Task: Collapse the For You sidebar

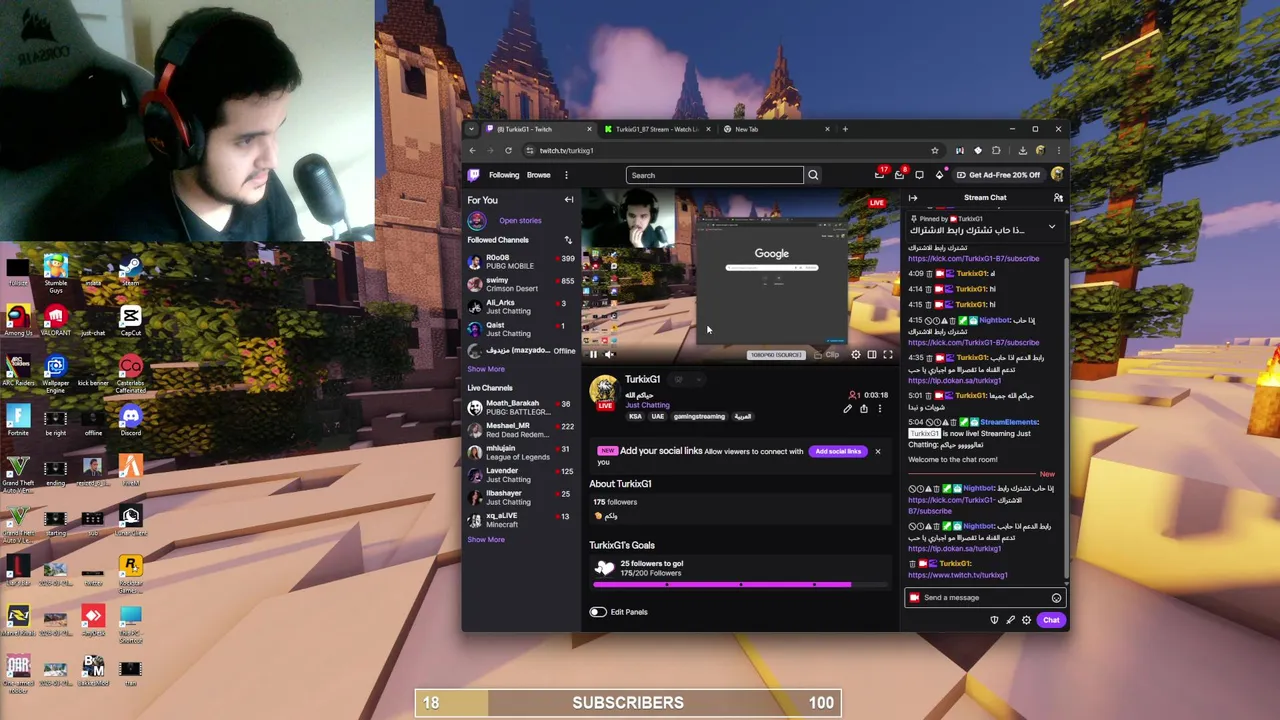Action: (569, 200)
